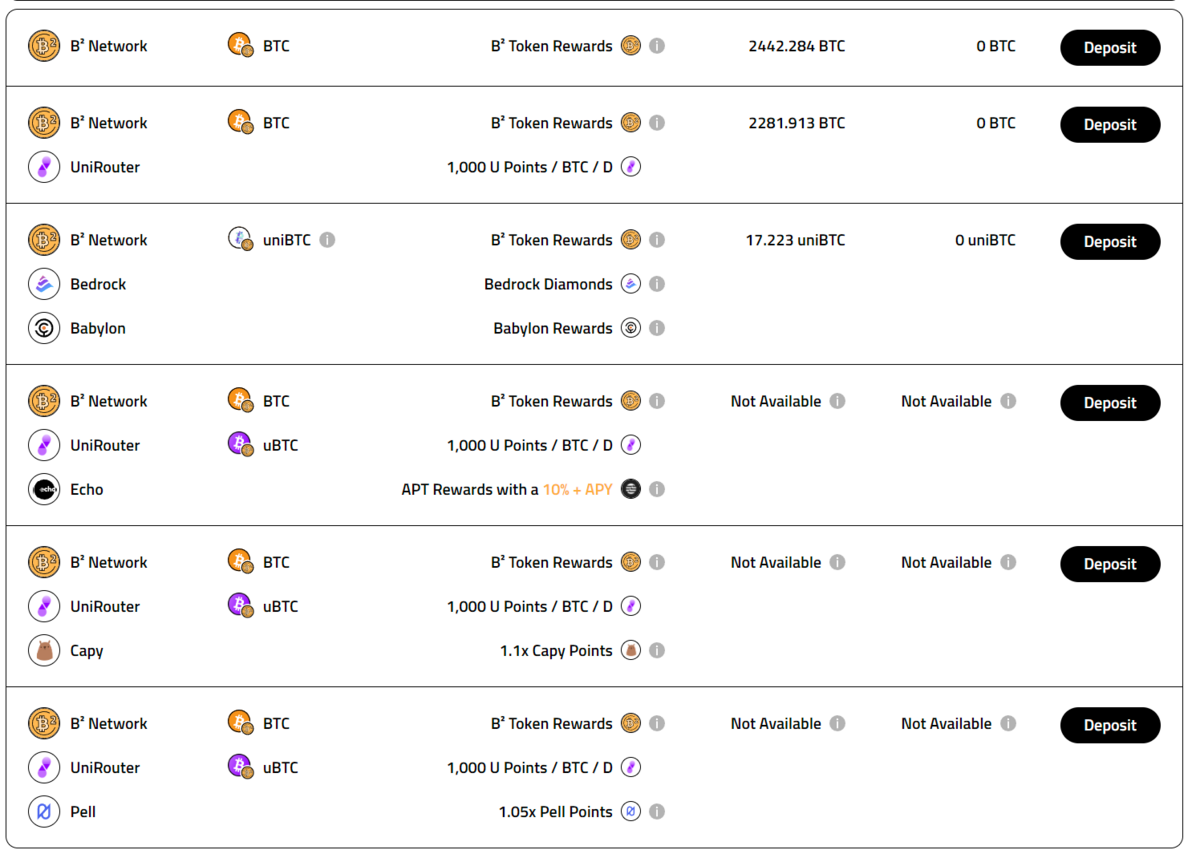
Task: Deposit into the 2281.913 BTC pool
Action: [1110, 124]
